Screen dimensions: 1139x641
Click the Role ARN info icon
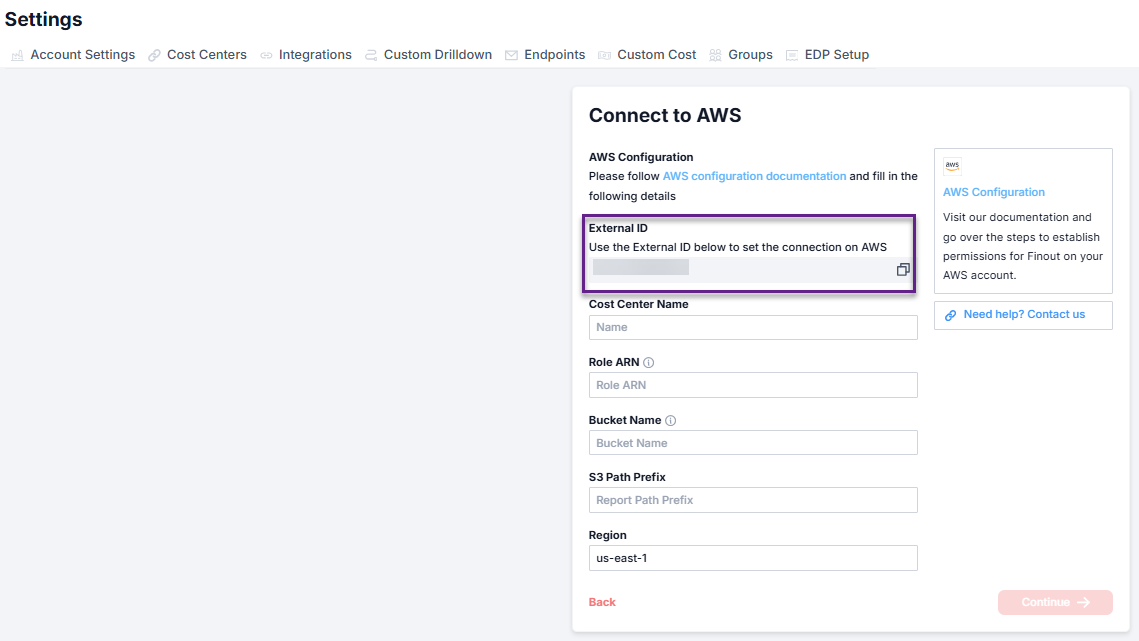649,363
